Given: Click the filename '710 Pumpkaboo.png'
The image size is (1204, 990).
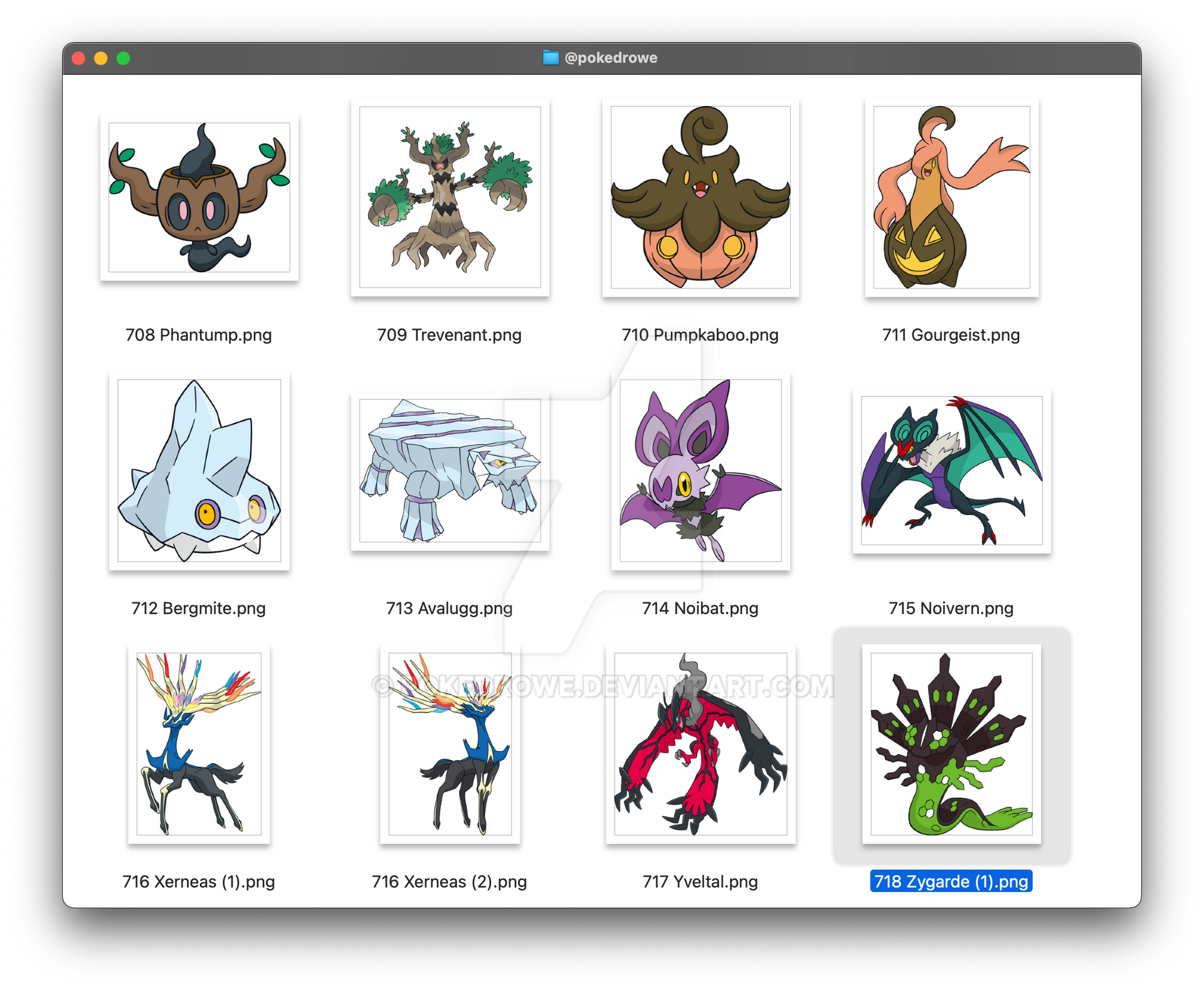Looking at the screenshot, I should (x=700, y=335).
